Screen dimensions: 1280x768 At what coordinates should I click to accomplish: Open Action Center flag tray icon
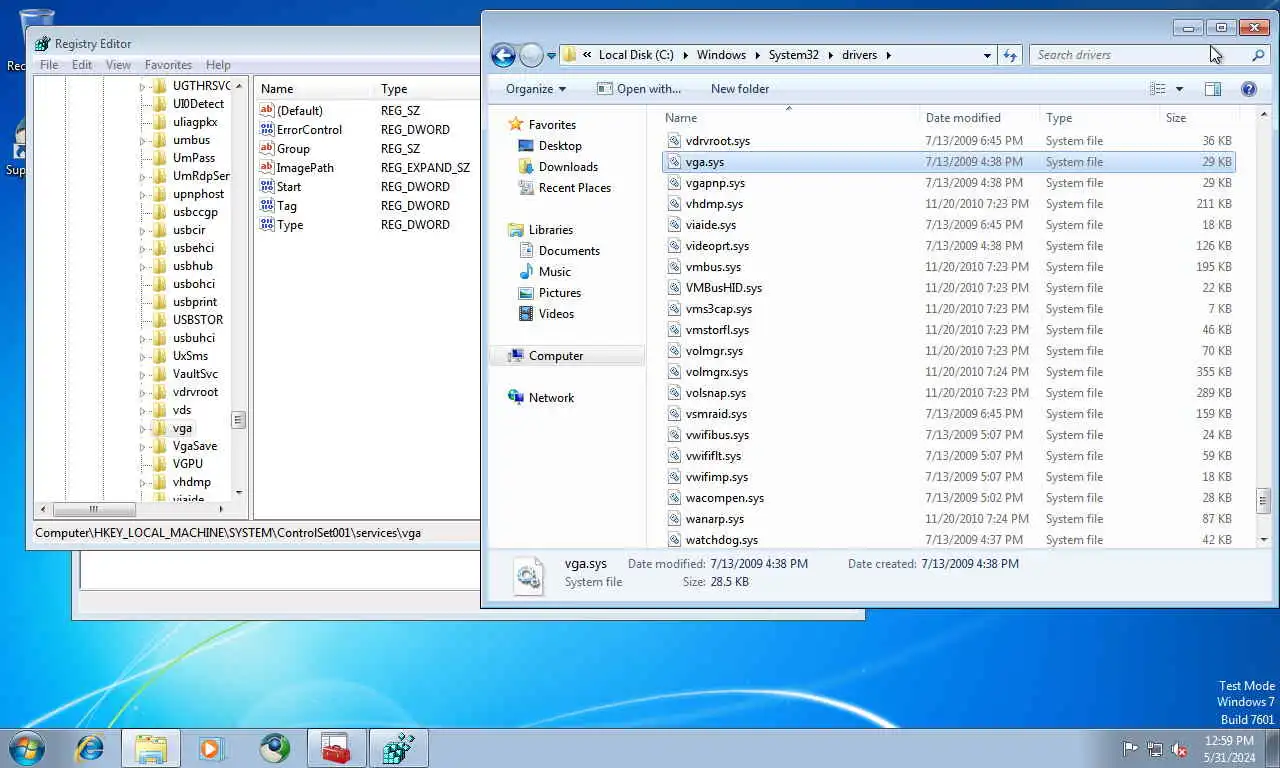pyautogui.click(x=1130, y=749)
